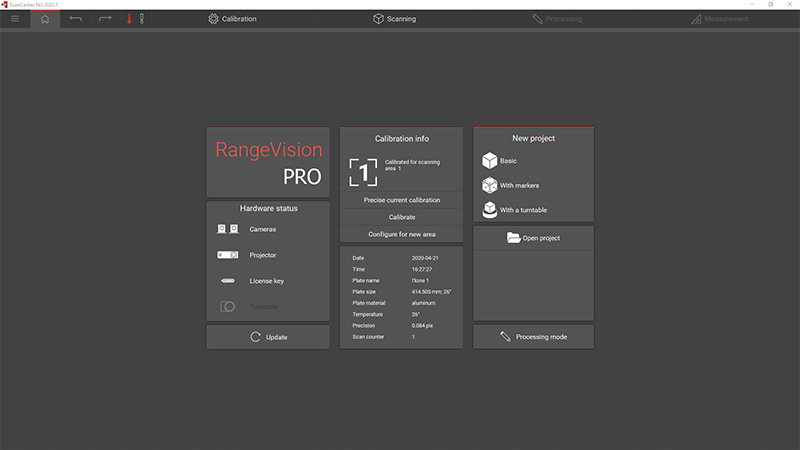Click the redo forward arrow
This screenshot has height=450, width=800.
pyautogui.click(x=105, y=19)
